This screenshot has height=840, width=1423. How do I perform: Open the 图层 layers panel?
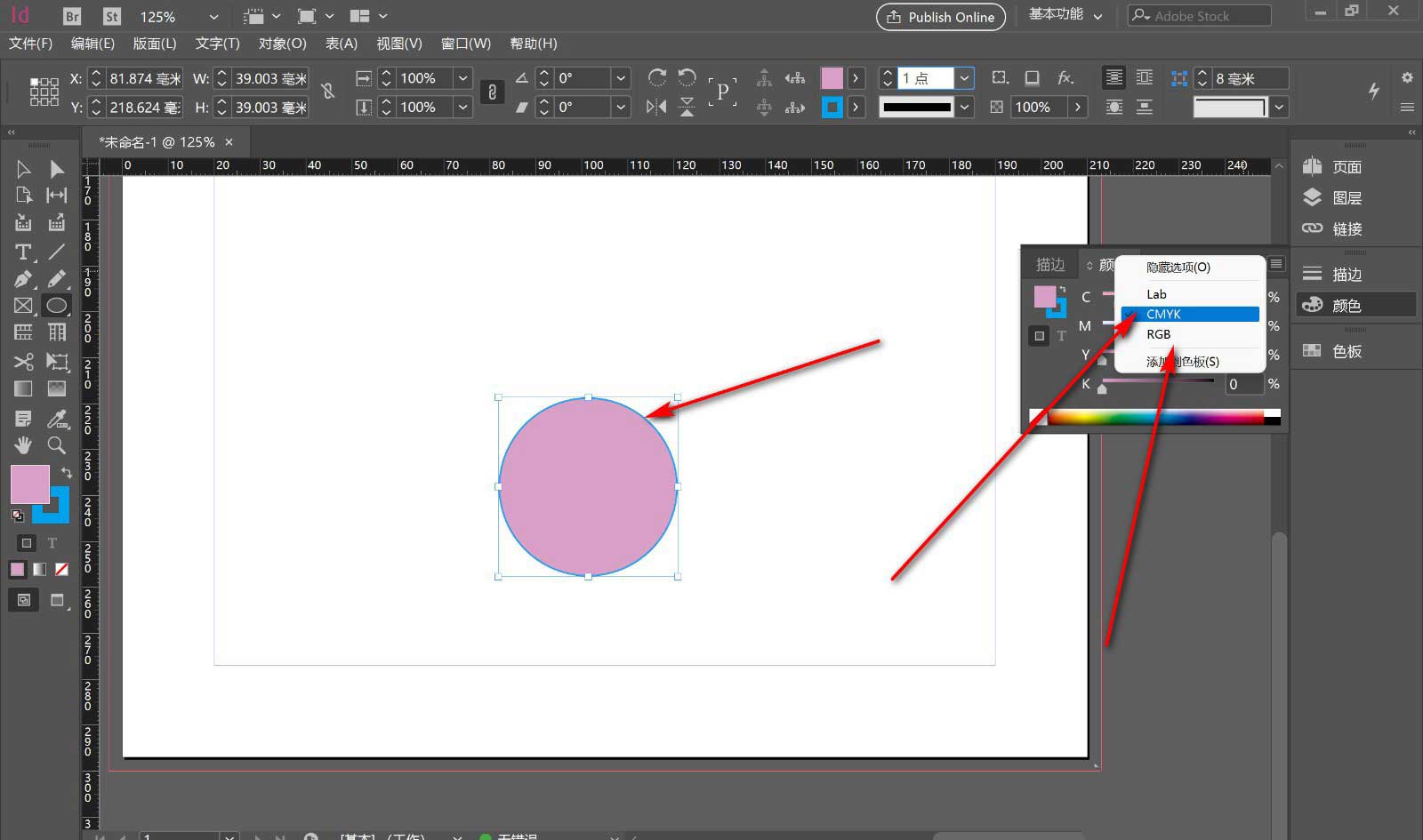(x=1346, y=198)
